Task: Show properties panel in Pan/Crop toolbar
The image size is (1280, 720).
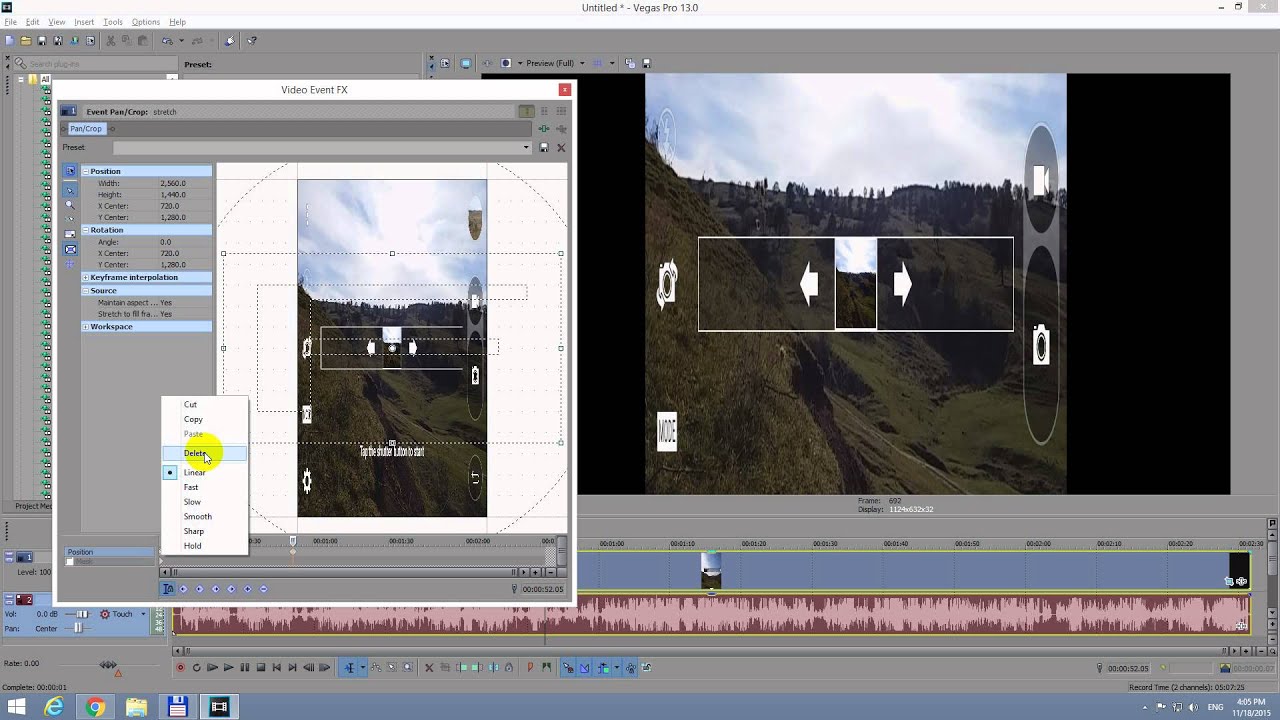Action: click(70, 171)
